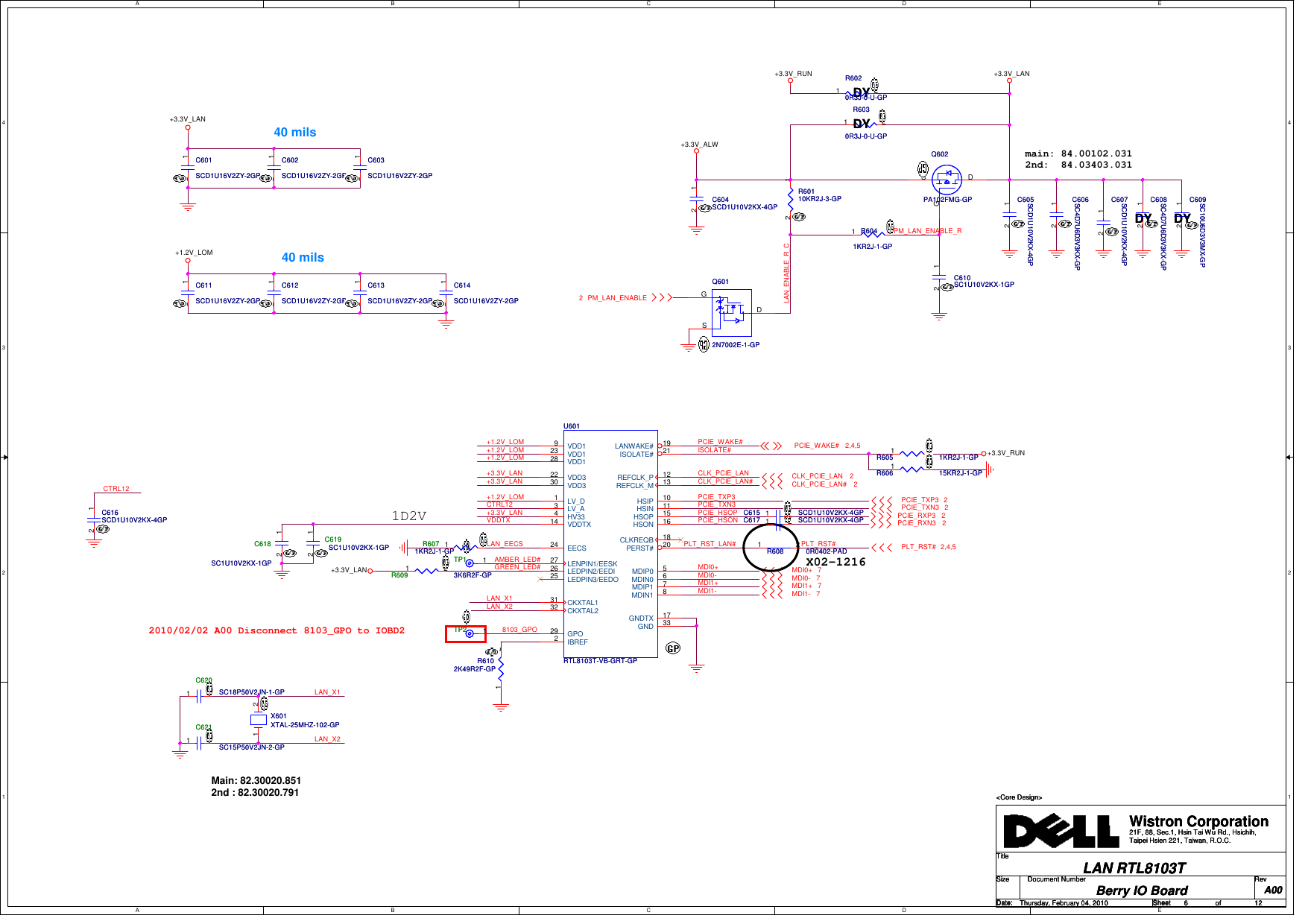Screen dimensions: 1308x924
Task: Select the '<Core Design>' label
Action: (x=1019, y=797)
